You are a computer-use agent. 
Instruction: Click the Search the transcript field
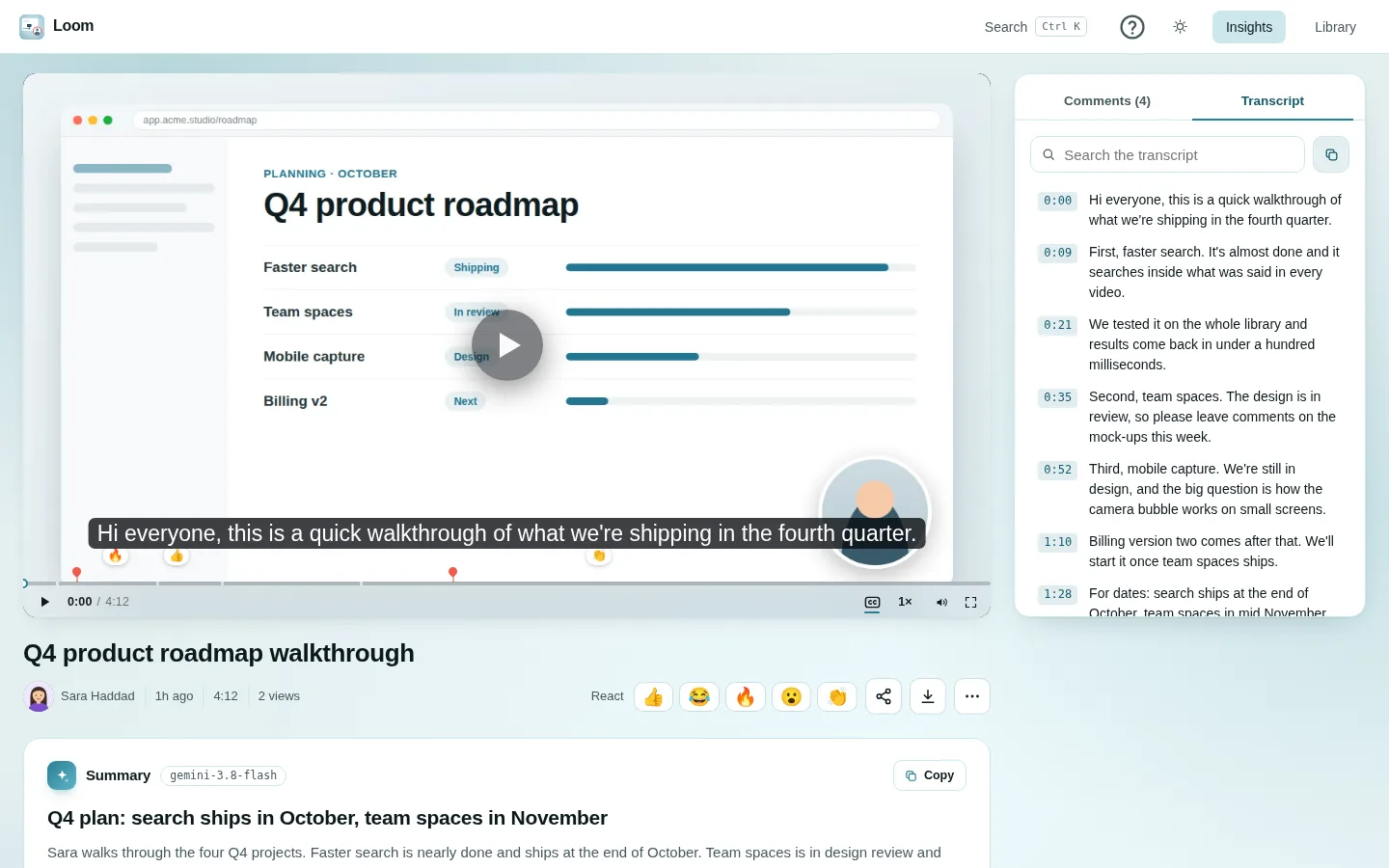pos(1167,154)
